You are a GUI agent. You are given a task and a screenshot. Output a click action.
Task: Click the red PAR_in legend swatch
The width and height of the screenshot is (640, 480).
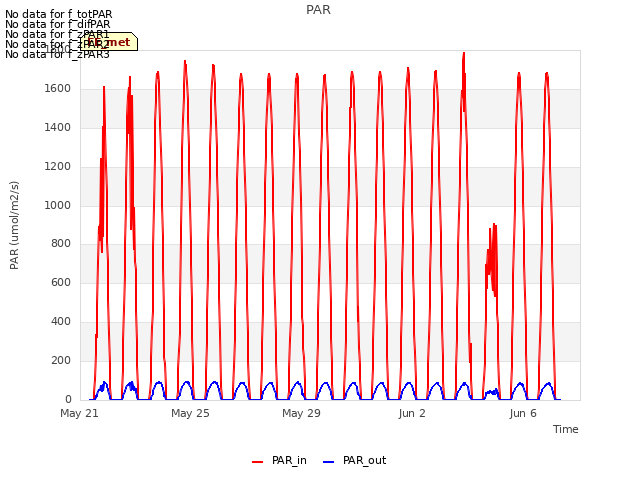[x=258, y=462]
